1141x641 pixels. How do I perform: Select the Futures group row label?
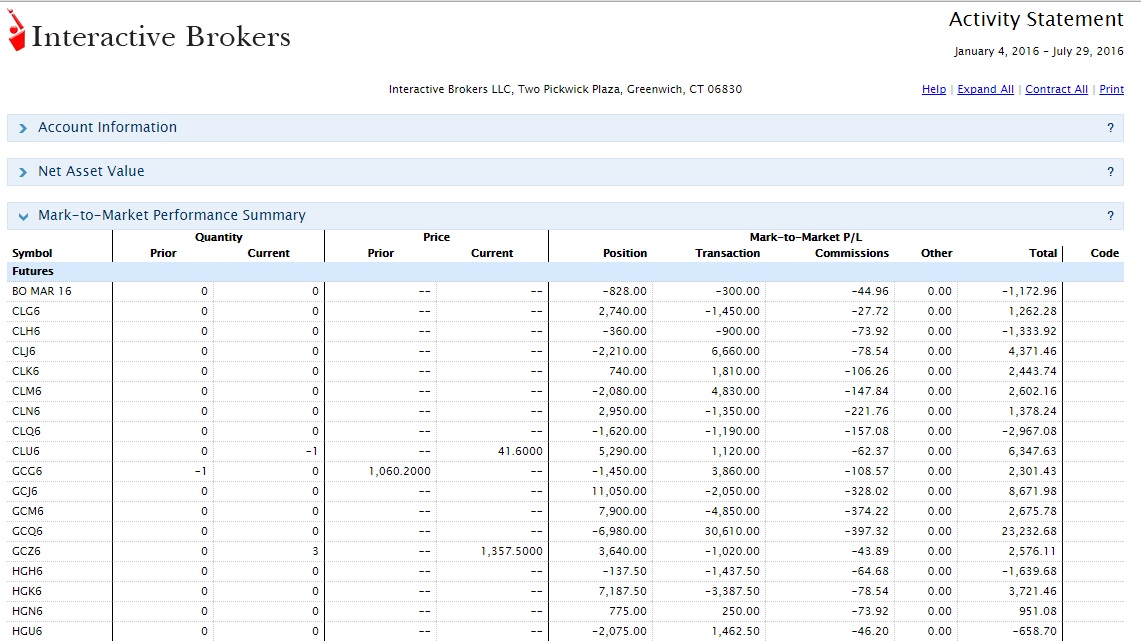tap(33, 271)
